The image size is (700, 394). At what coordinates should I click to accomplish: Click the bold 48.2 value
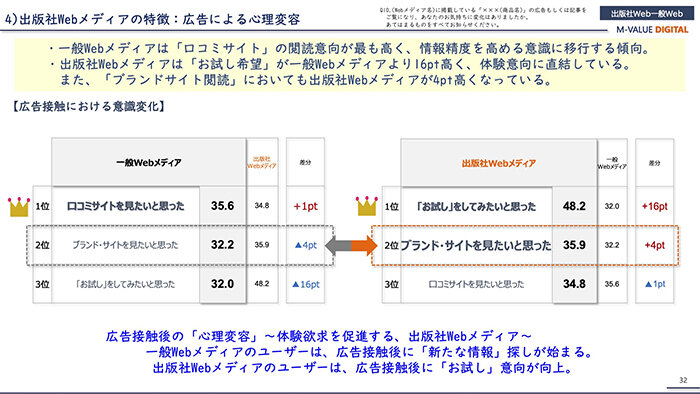(574, 206)
